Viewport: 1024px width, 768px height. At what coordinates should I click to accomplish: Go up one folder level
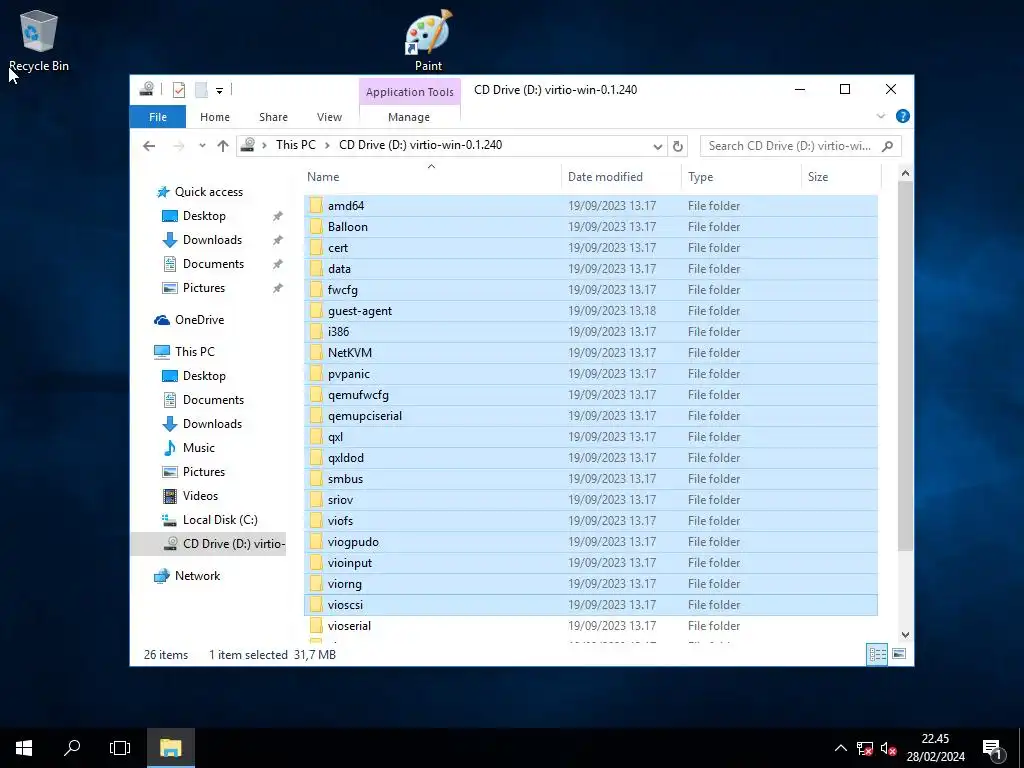[x=223, y=146]
